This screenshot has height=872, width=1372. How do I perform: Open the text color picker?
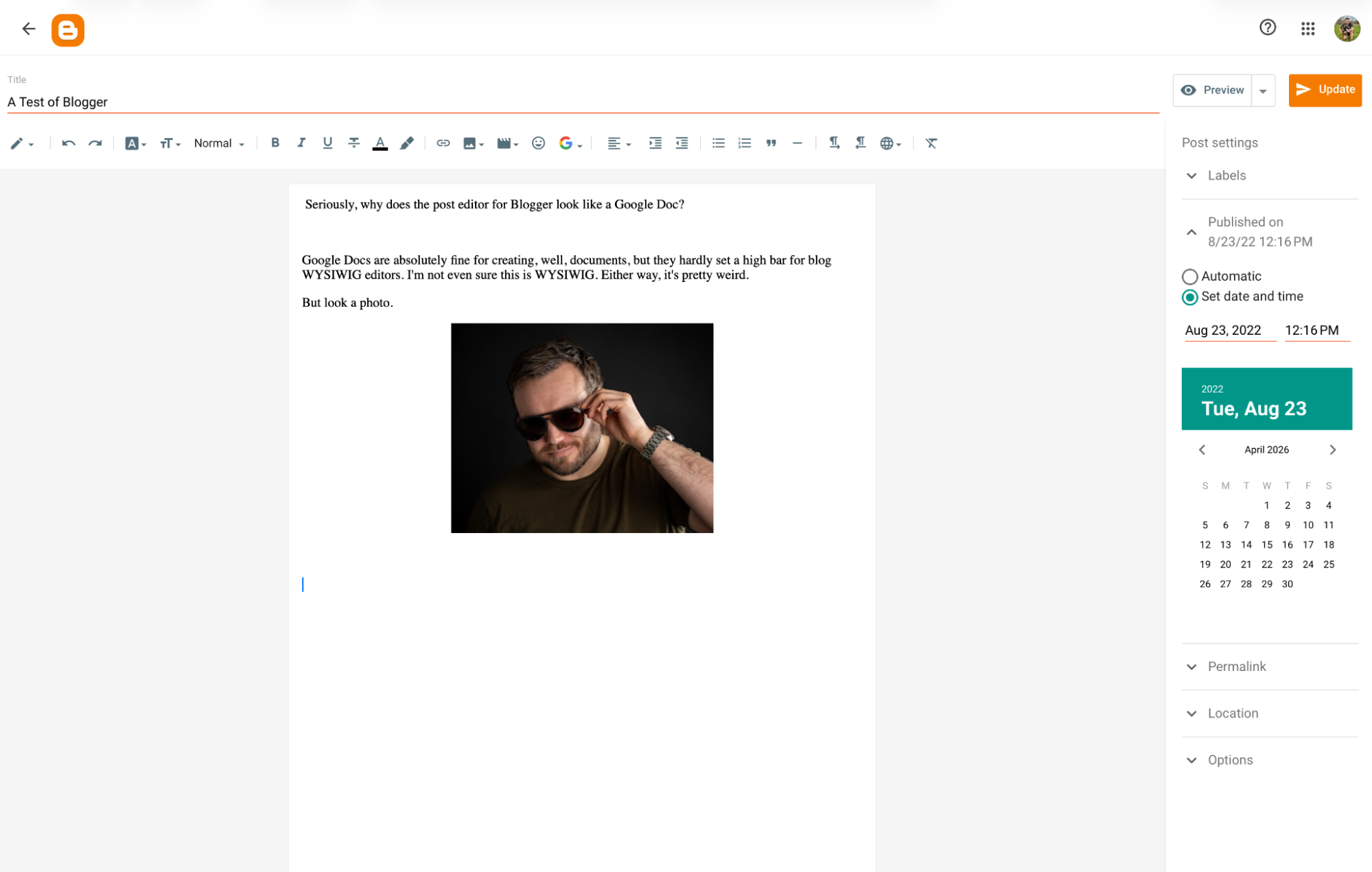(380, 143)
